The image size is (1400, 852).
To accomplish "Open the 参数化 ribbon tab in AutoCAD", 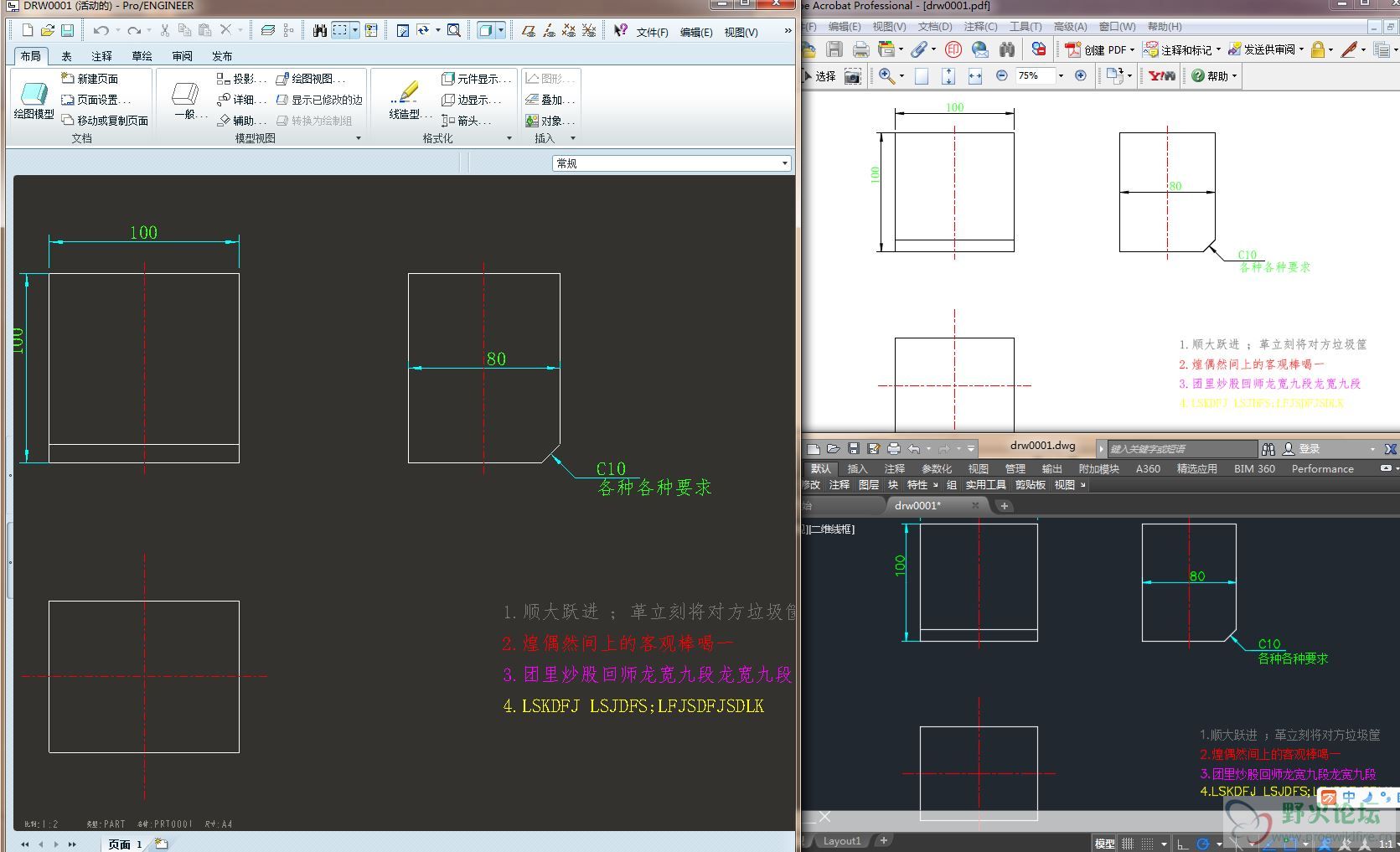I will (x=936, y=469).
